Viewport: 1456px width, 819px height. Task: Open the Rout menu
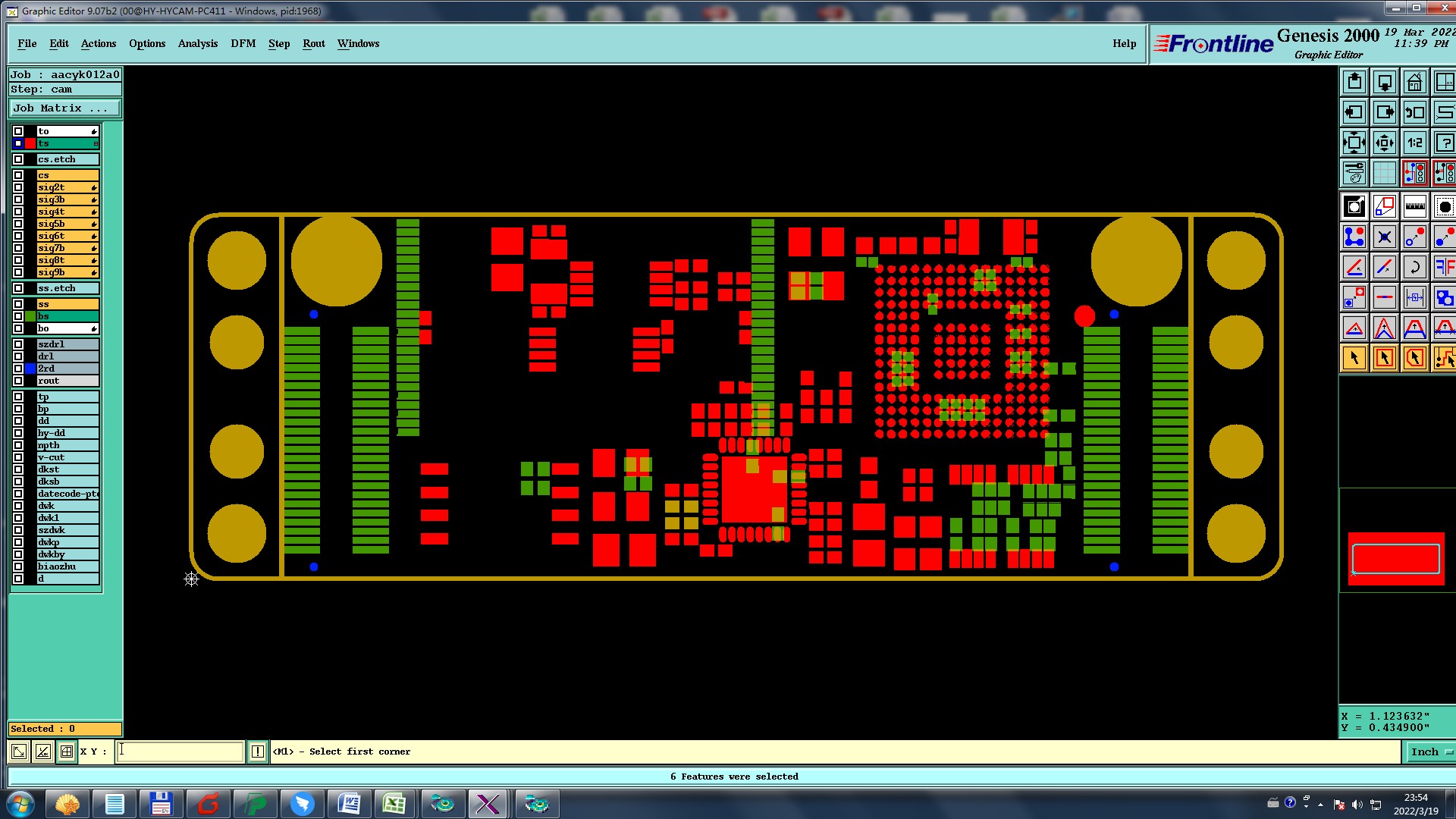coord(313,43)
